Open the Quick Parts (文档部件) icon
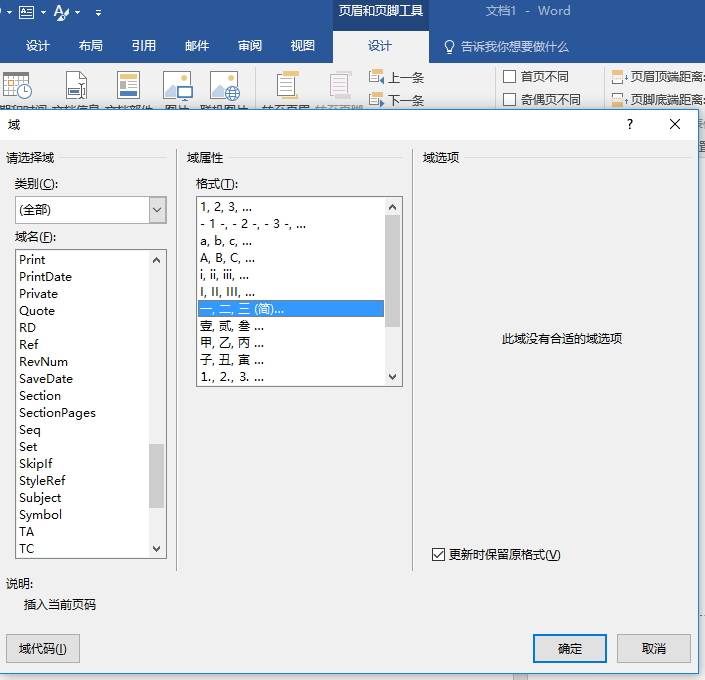 pos(129,85)
